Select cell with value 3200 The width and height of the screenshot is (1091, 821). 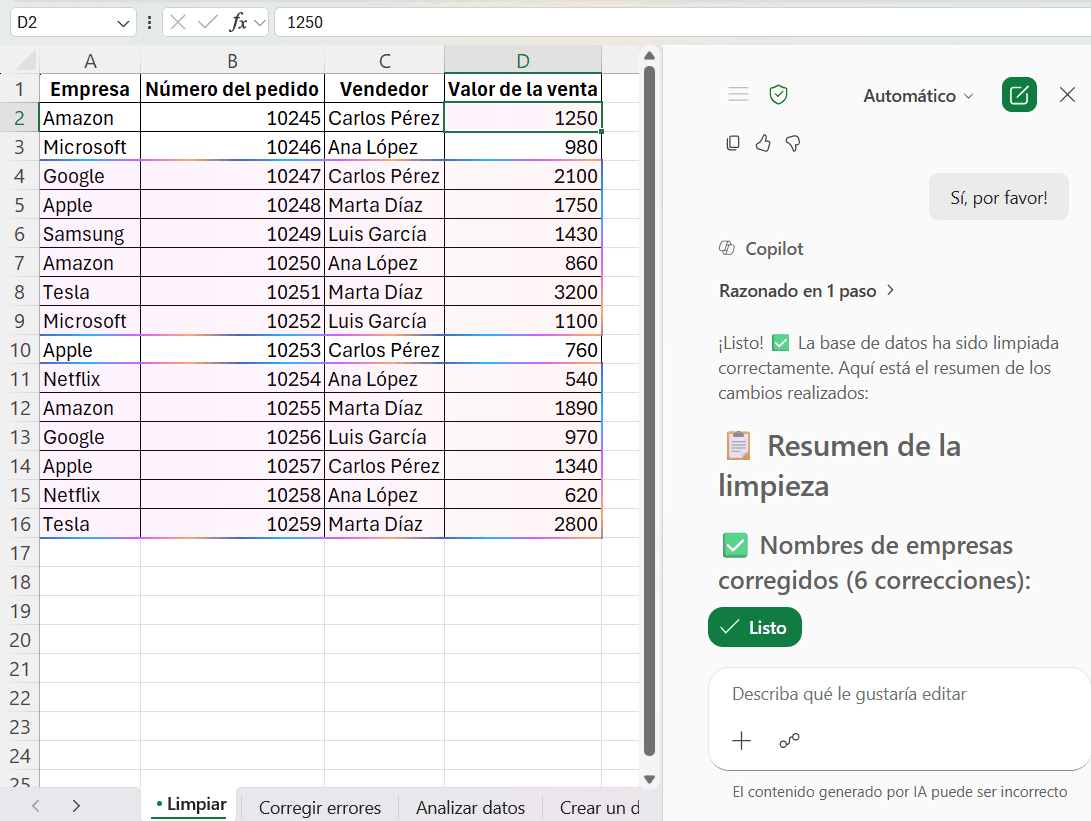coord(523,292)
